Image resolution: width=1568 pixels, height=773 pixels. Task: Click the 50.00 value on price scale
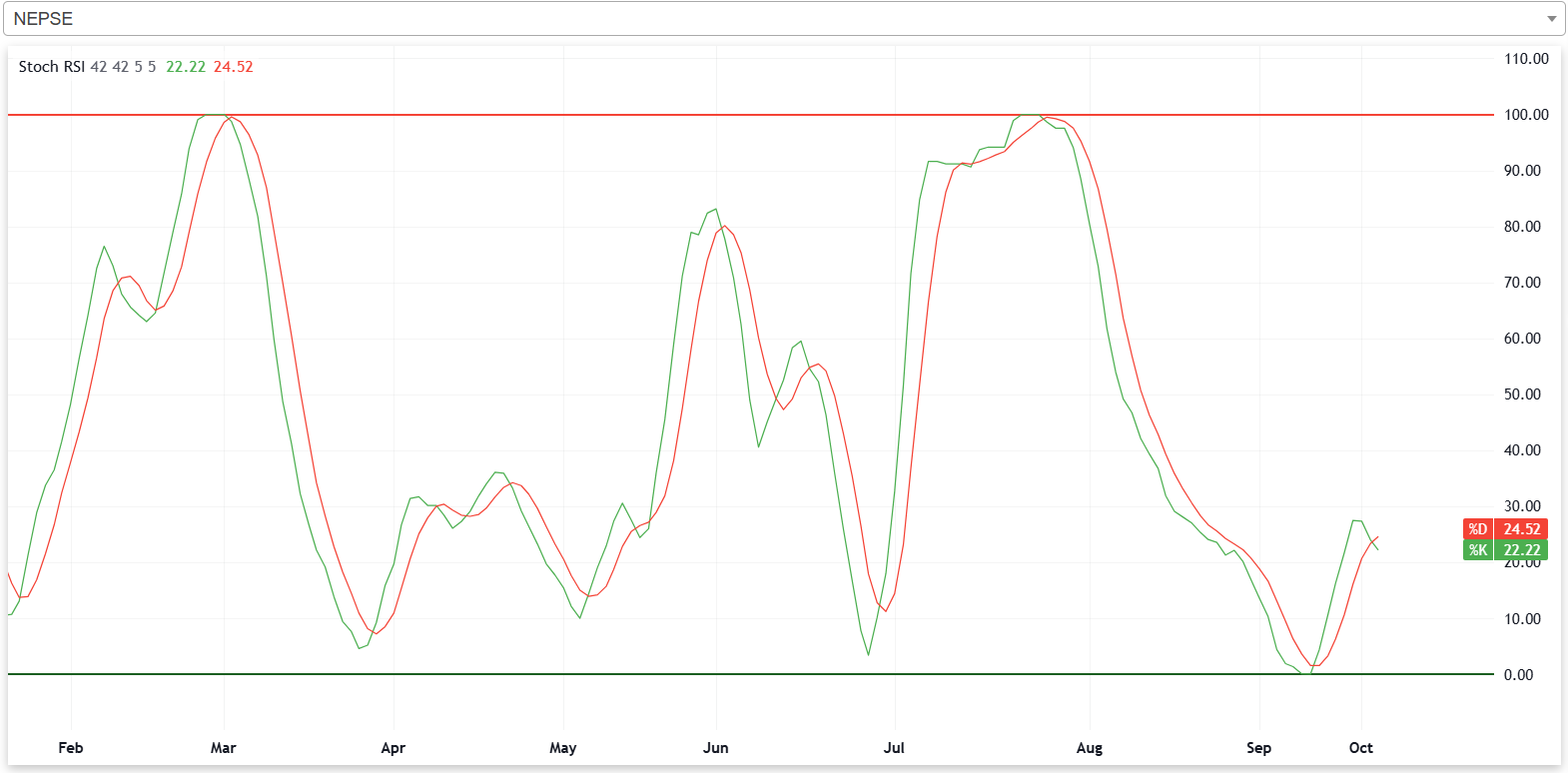[1522, 394]
